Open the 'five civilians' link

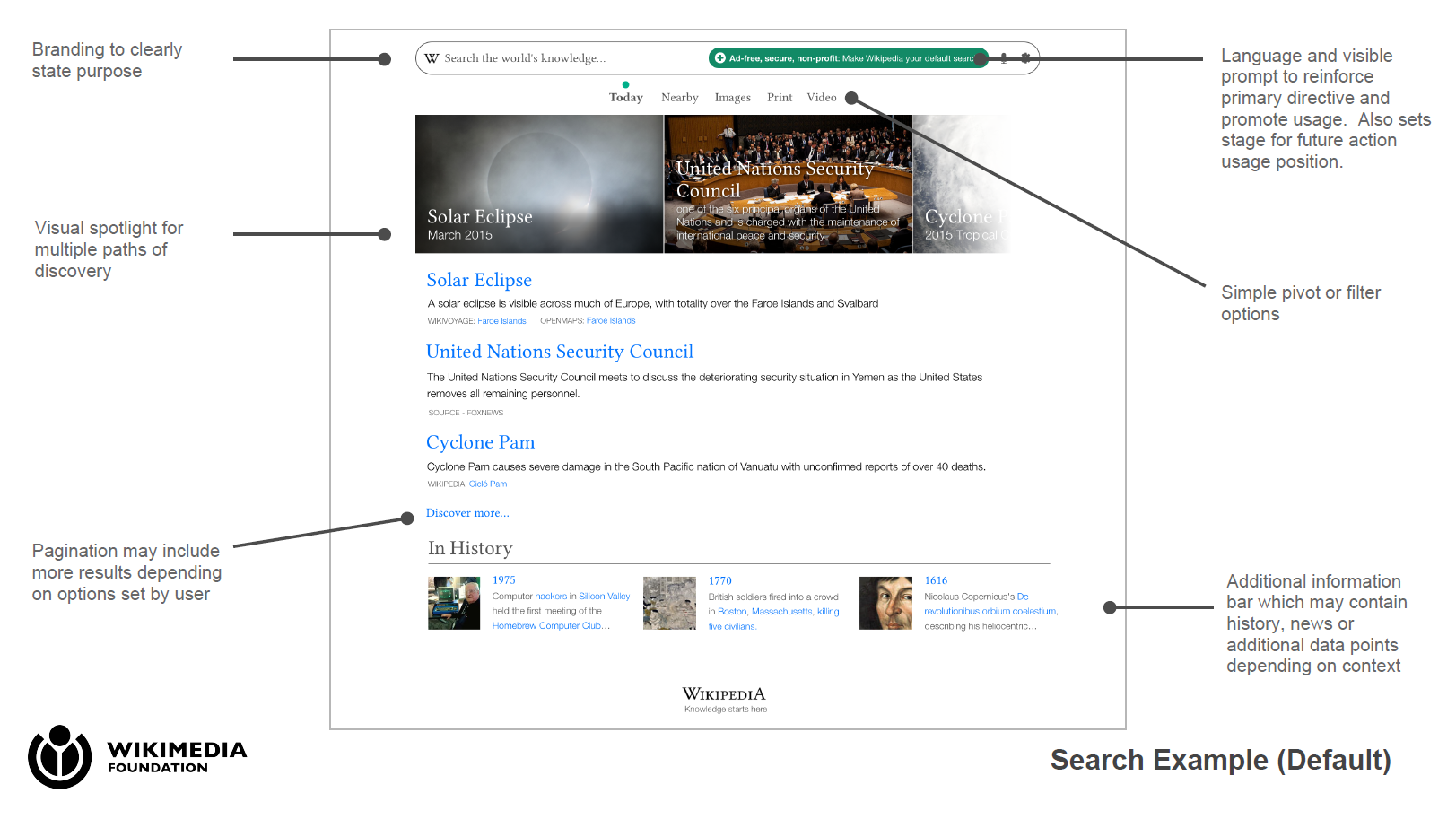tap(732, 627)
